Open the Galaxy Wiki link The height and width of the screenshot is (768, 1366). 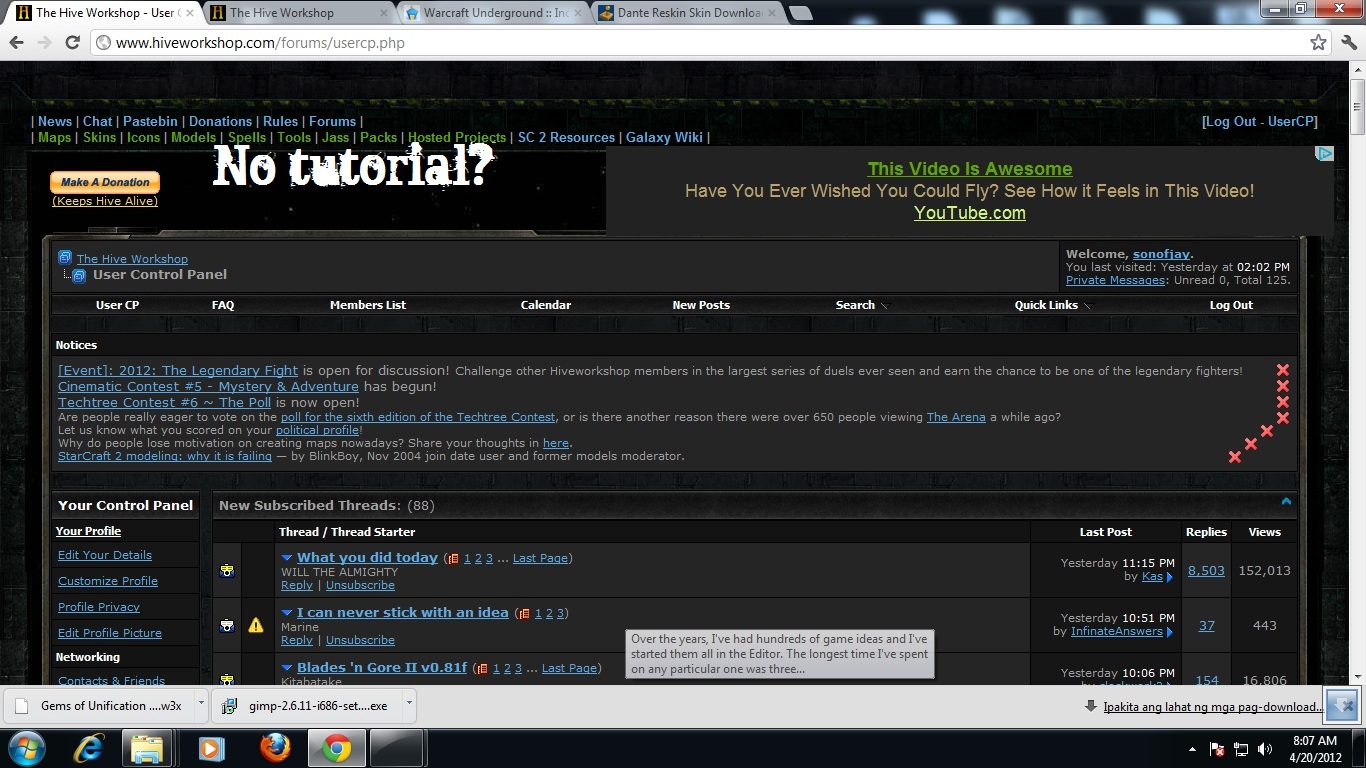tap(664, 137)
